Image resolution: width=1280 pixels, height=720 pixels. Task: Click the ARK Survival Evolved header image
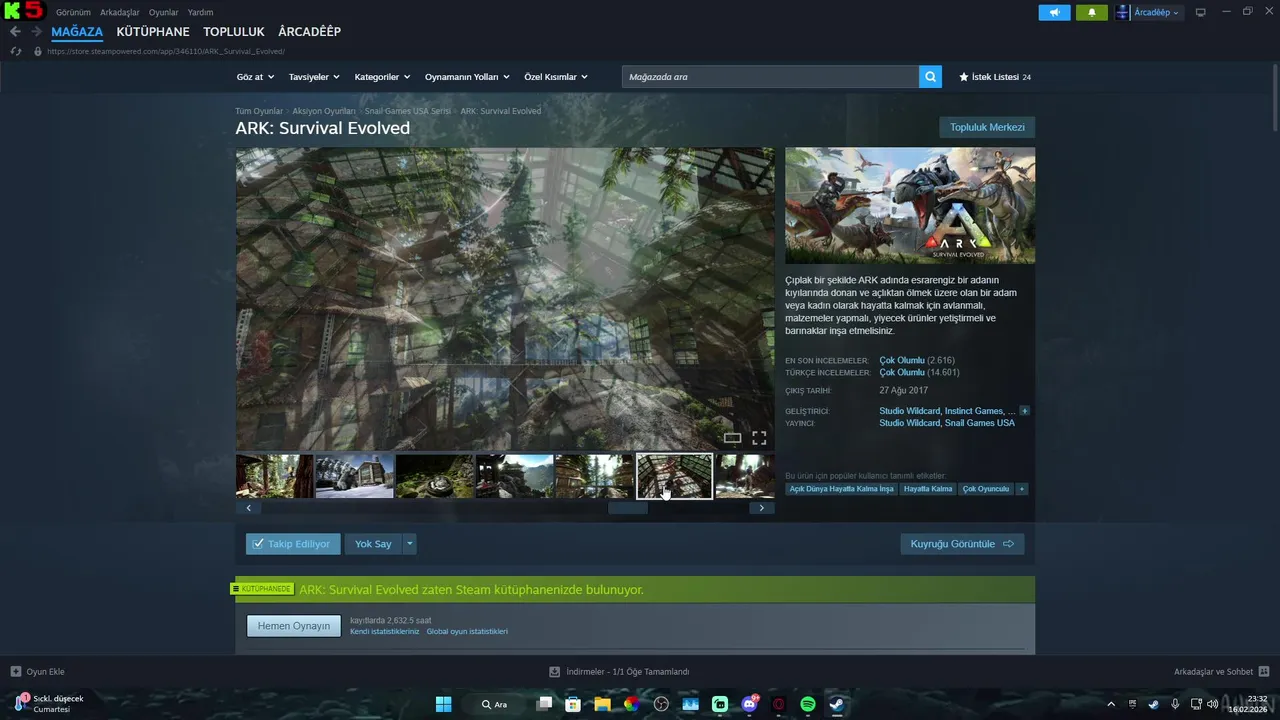pos(910,206)
